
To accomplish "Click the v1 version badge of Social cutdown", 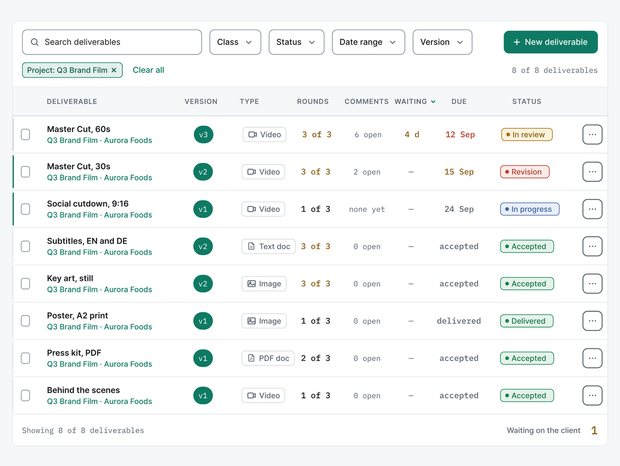I will [x=203, y=209].
